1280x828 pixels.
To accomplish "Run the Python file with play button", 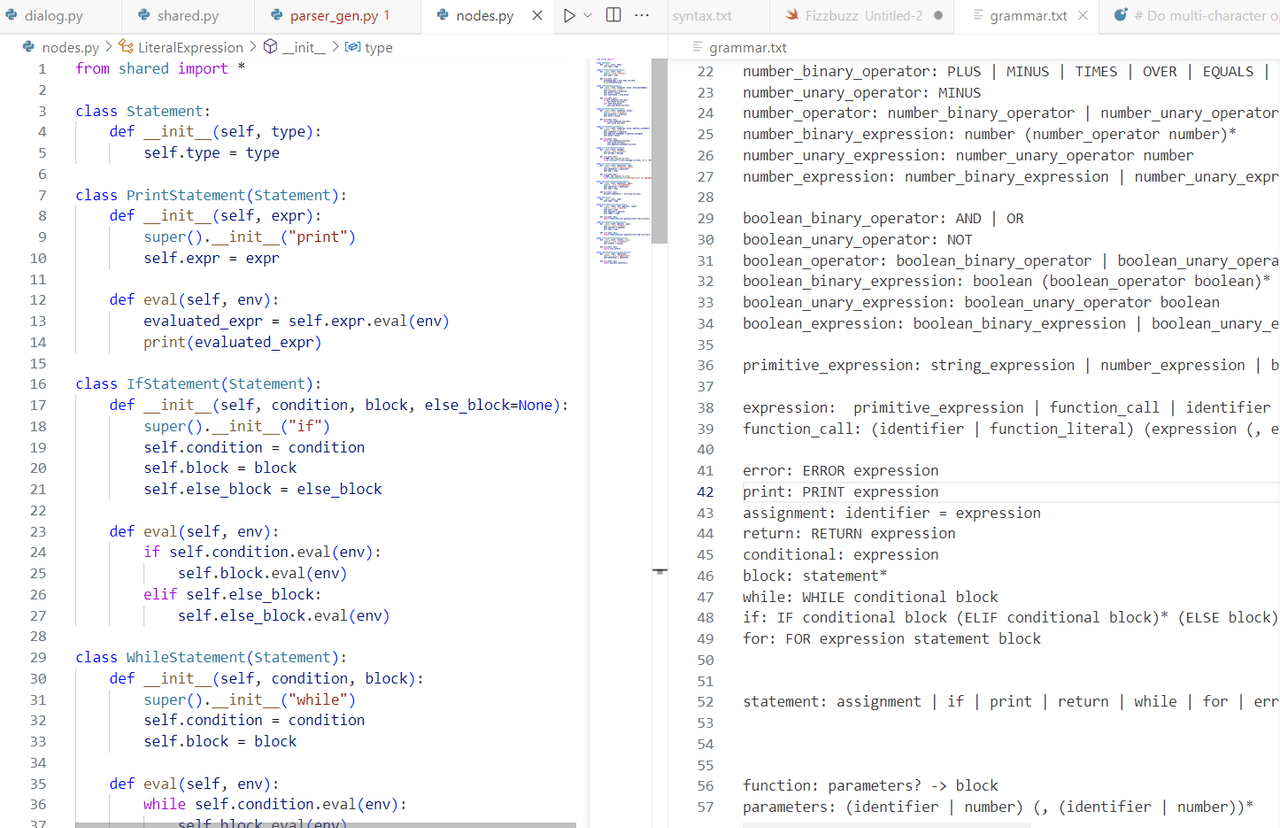I will (569, 16).
